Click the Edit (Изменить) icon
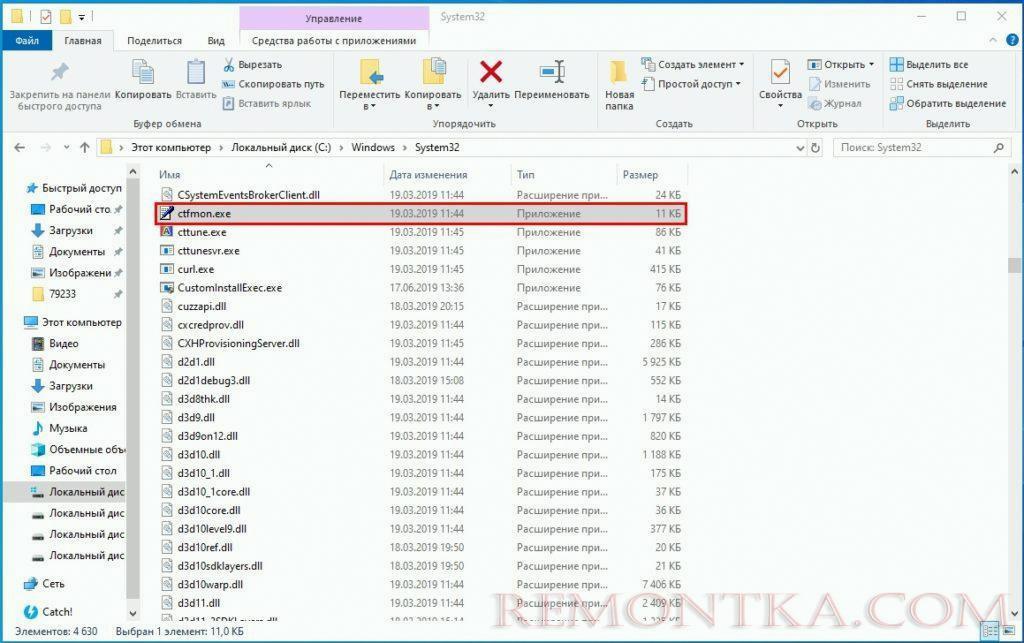Viewport: 1024px width, 643px height. (x=814, y=84)
